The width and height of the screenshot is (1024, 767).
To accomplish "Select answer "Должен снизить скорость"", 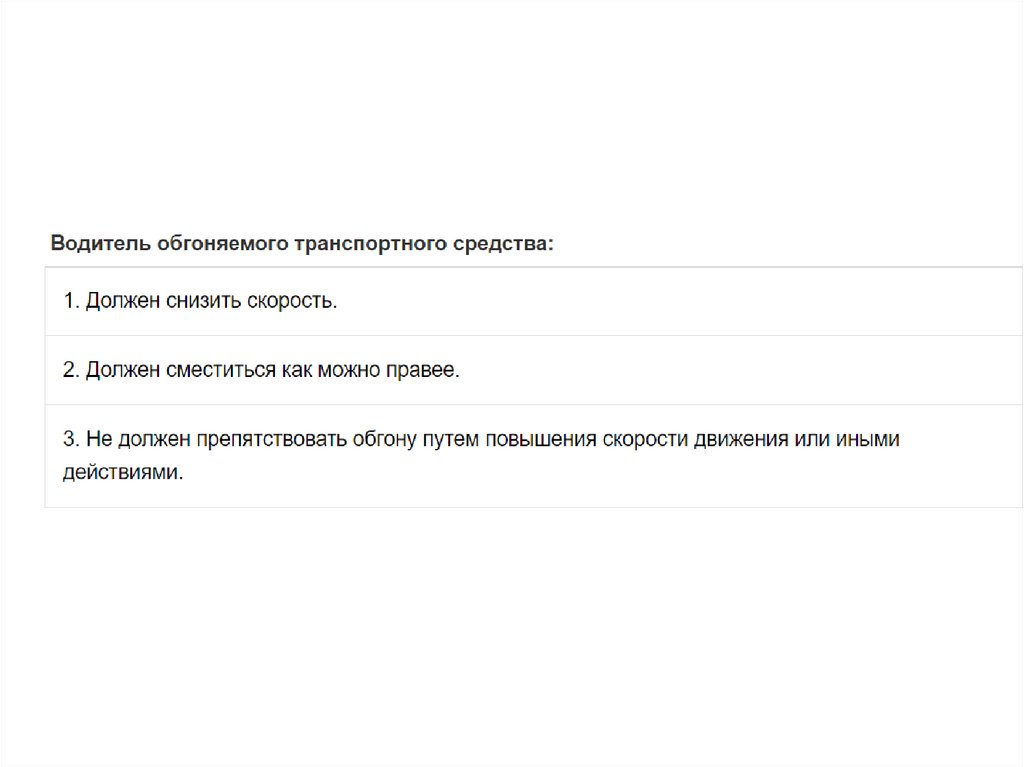I will pyautogui.click(x=200, y=301).
